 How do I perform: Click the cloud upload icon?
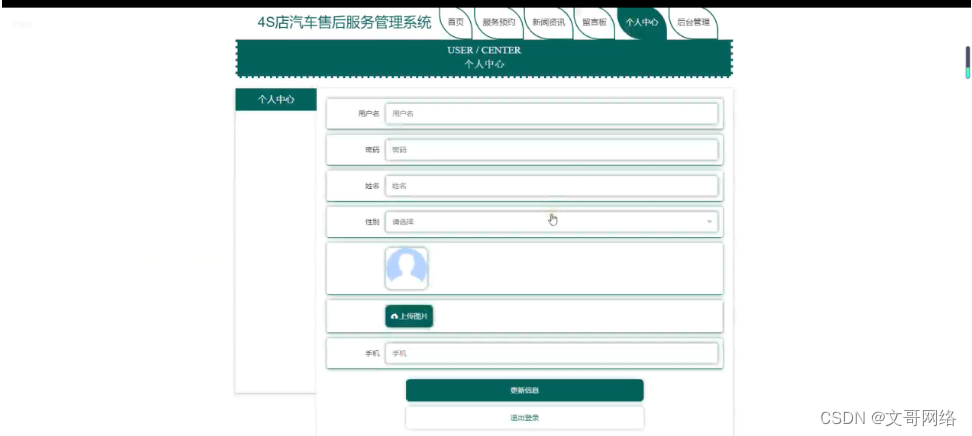[394, 316]
